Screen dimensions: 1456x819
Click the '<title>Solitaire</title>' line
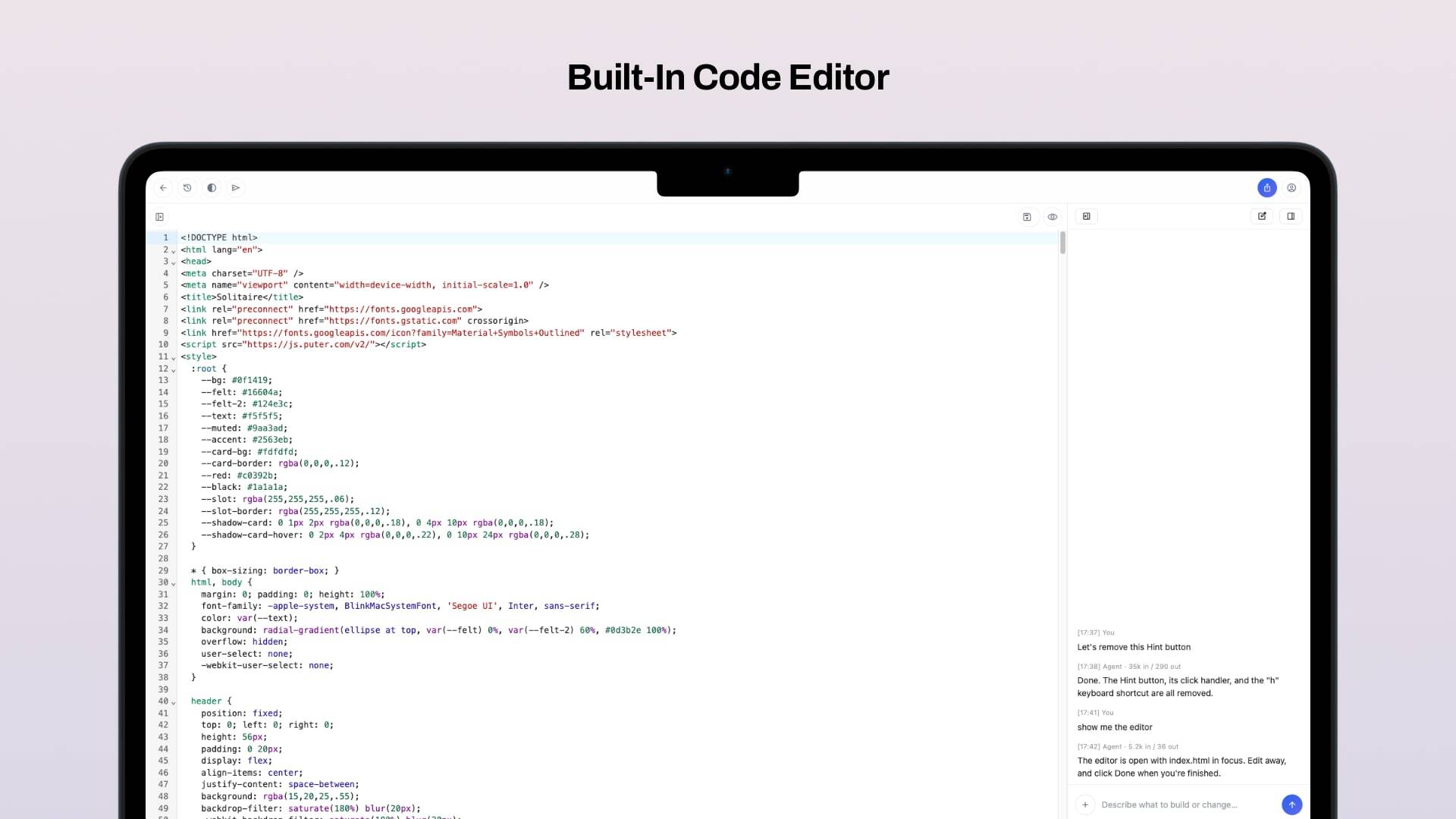[x=242, y=297]
